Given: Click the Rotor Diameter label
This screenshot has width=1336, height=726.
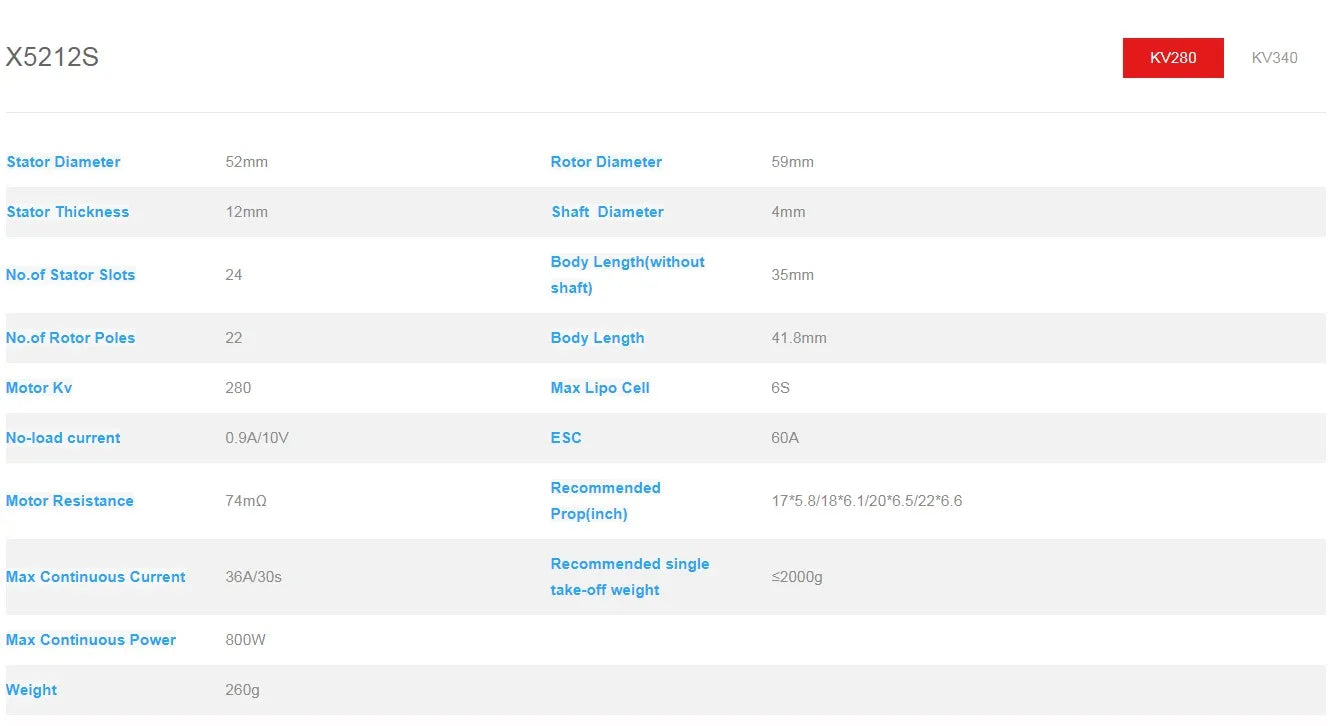Looking at the screenshot, I should pos(606,162).
